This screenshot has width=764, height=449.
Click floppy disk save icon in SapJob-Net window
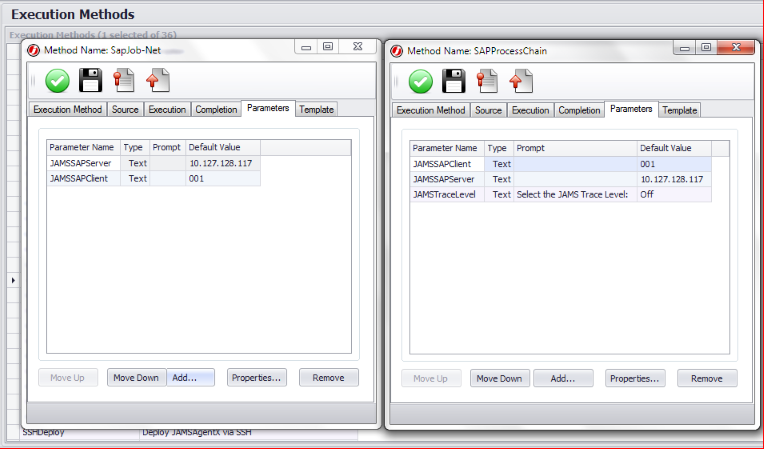coord(91,80)
